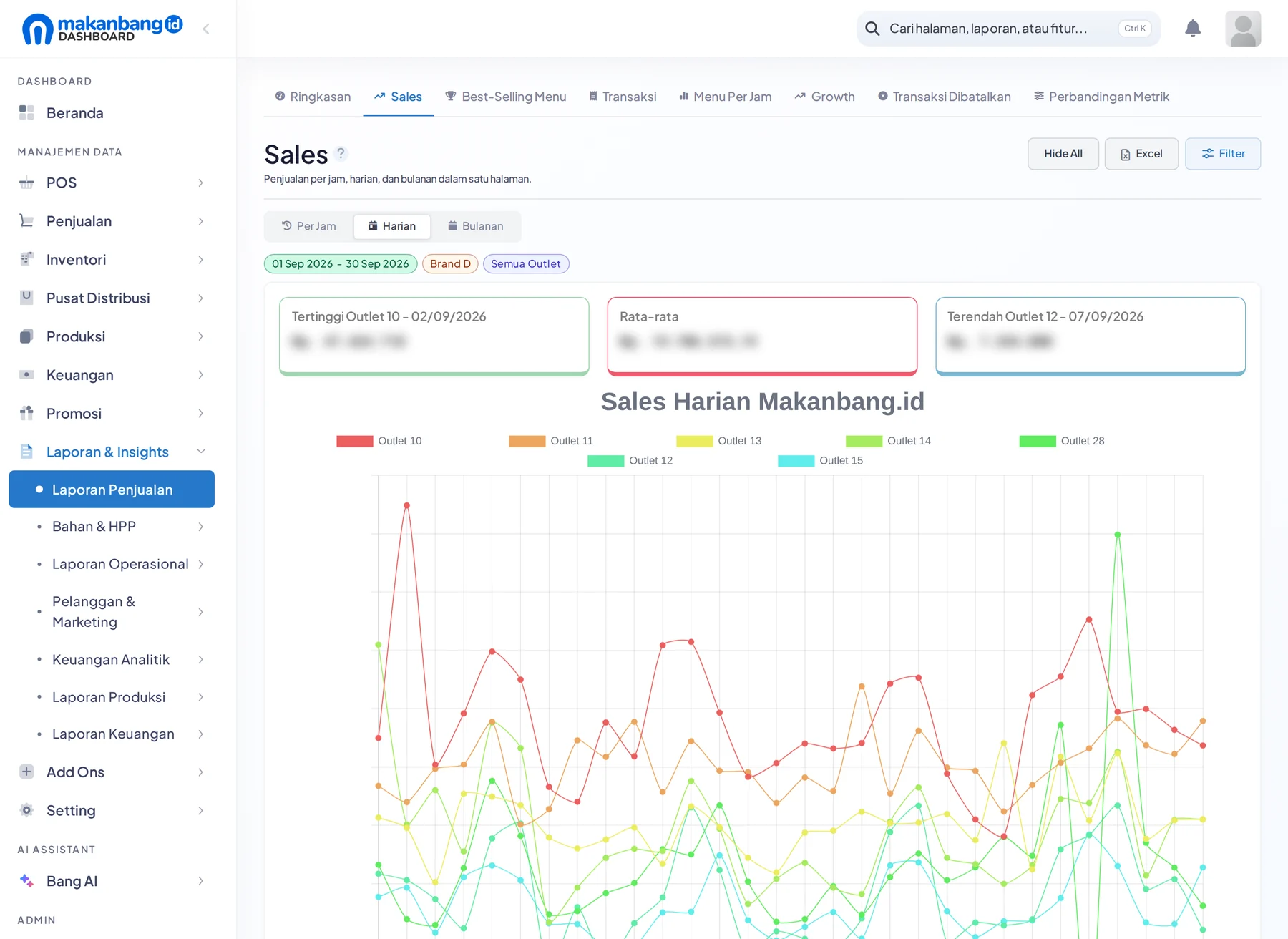The height and width of the screenshot is (939, 1288).
Task: Open the Growth tab
Action: tap(824, 97)
